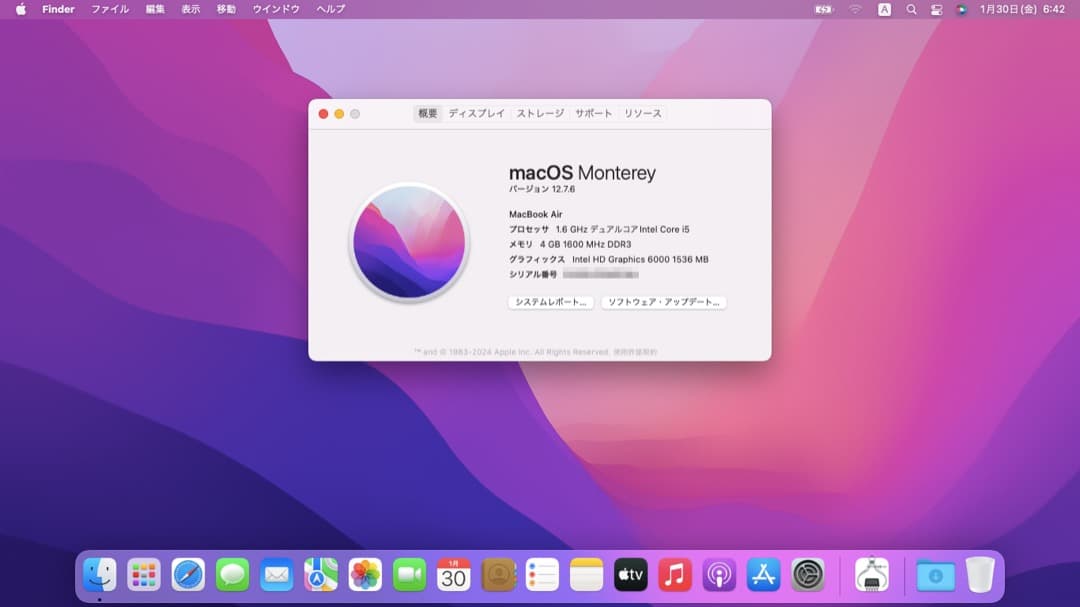The height and width of the screenshot is (607, 1080).
Task: Open Launchpad from the Dock
Action: [144, 575]
